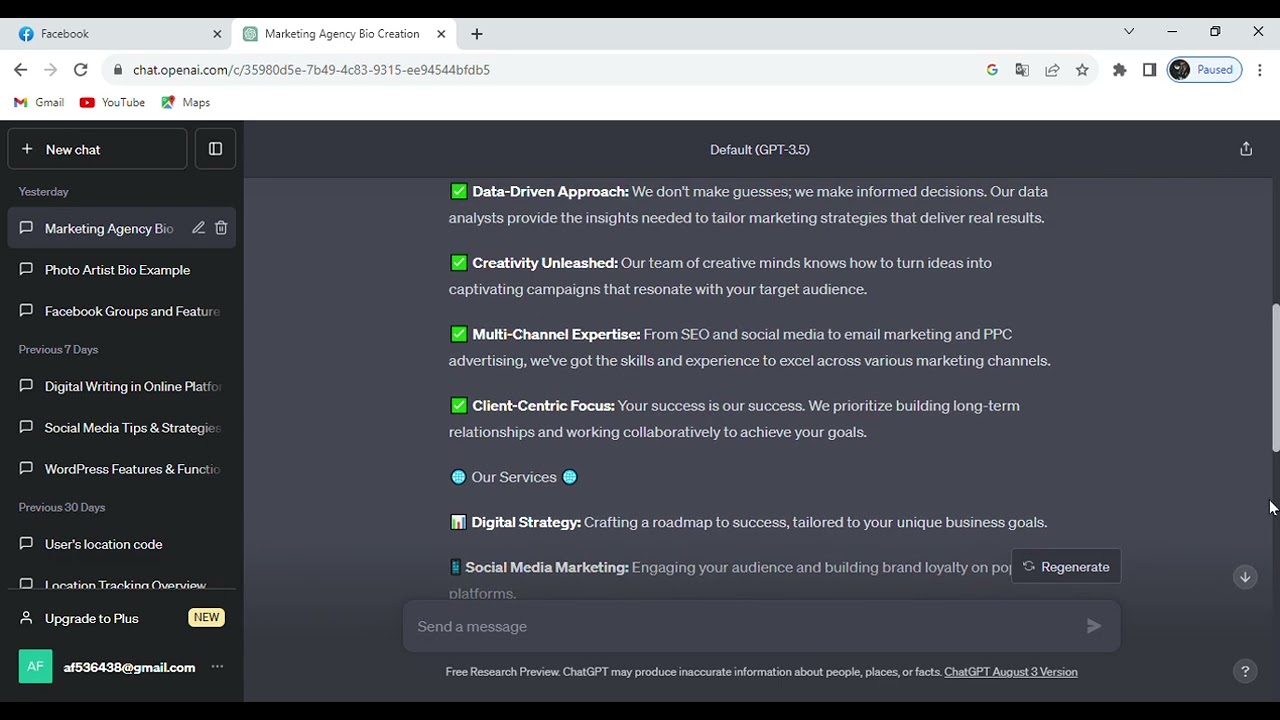Open Social Media Tips & Strategies chat
The image size is (1280, 720).
(122, 428)
